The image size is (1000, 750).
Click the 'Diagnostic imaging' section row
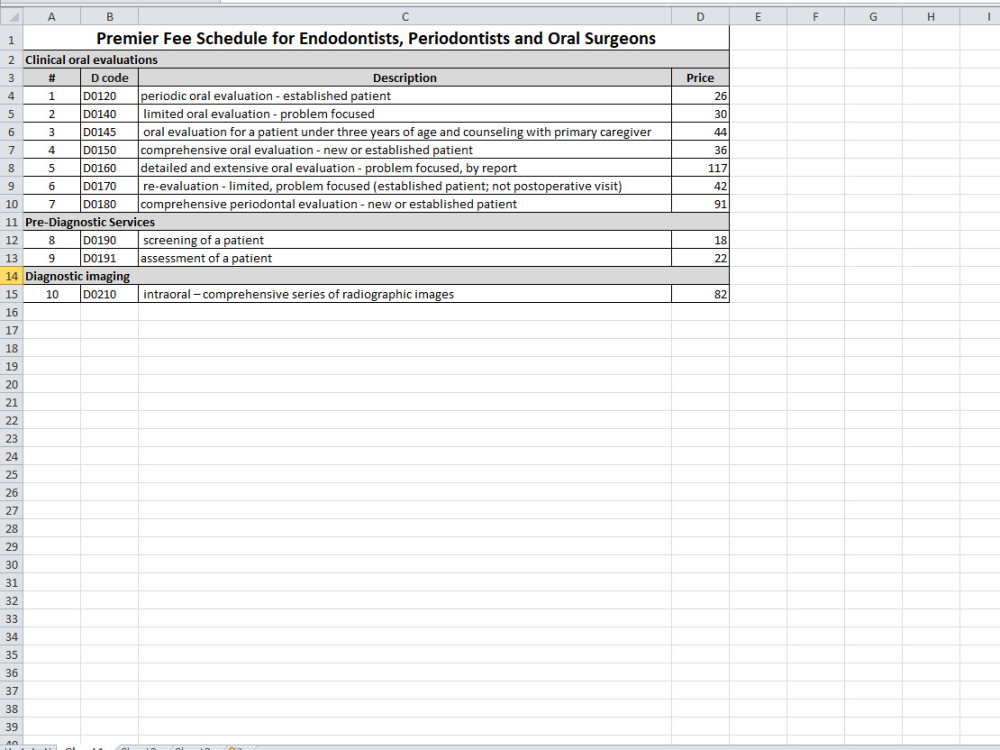[376, 276]
